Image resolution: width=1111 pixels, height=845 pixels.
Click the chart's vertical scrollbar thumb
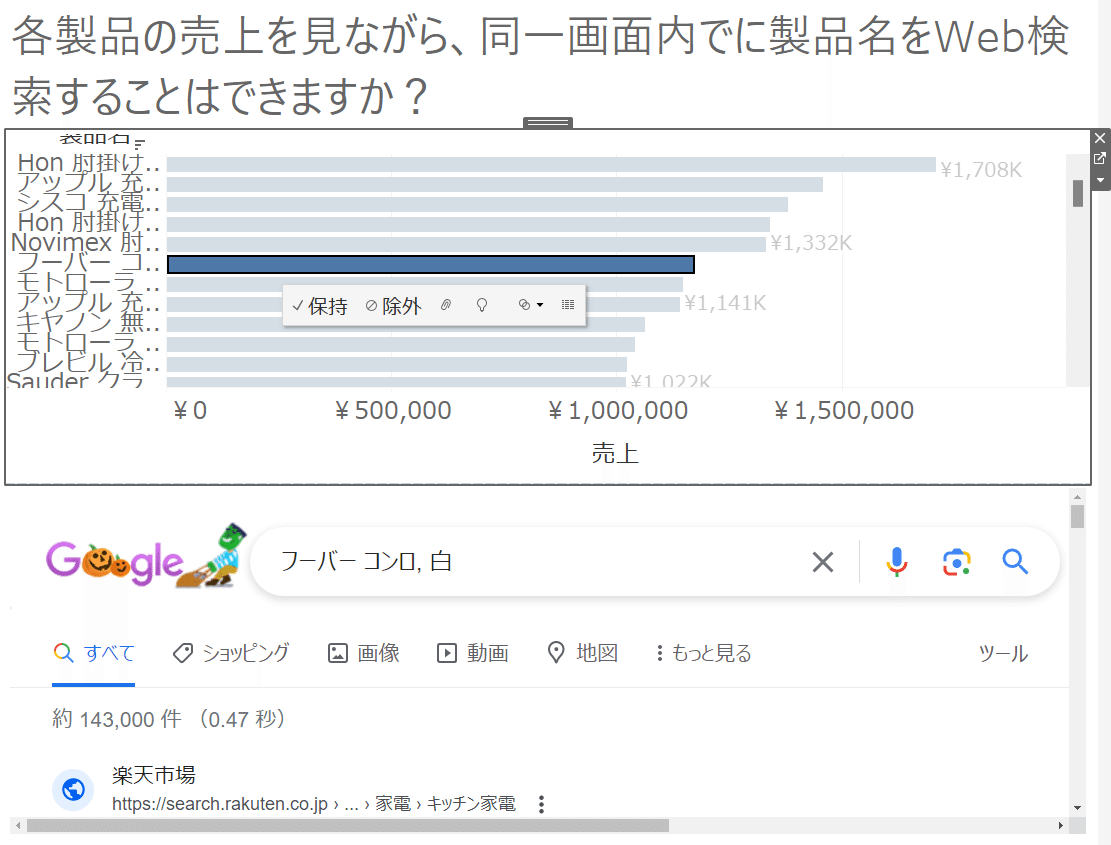click(x=1078, y=193)
